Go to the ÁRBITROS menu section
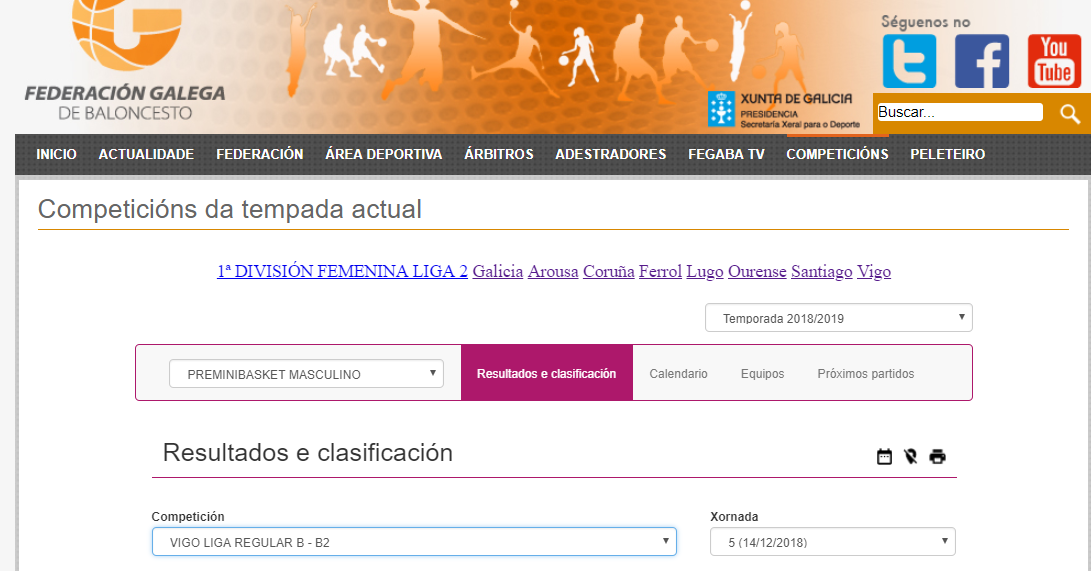Viewport: 1091px width, 571px height. (498, 154)
